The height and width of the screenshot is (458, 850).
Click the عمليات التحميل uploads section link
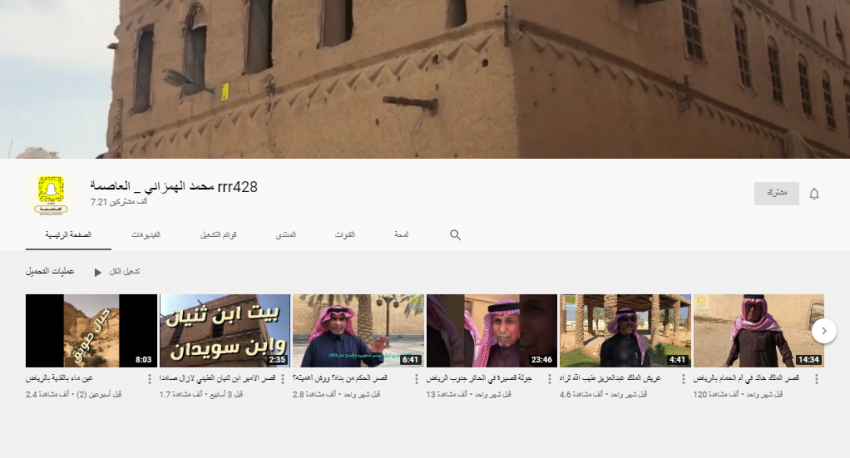point(50,272)
